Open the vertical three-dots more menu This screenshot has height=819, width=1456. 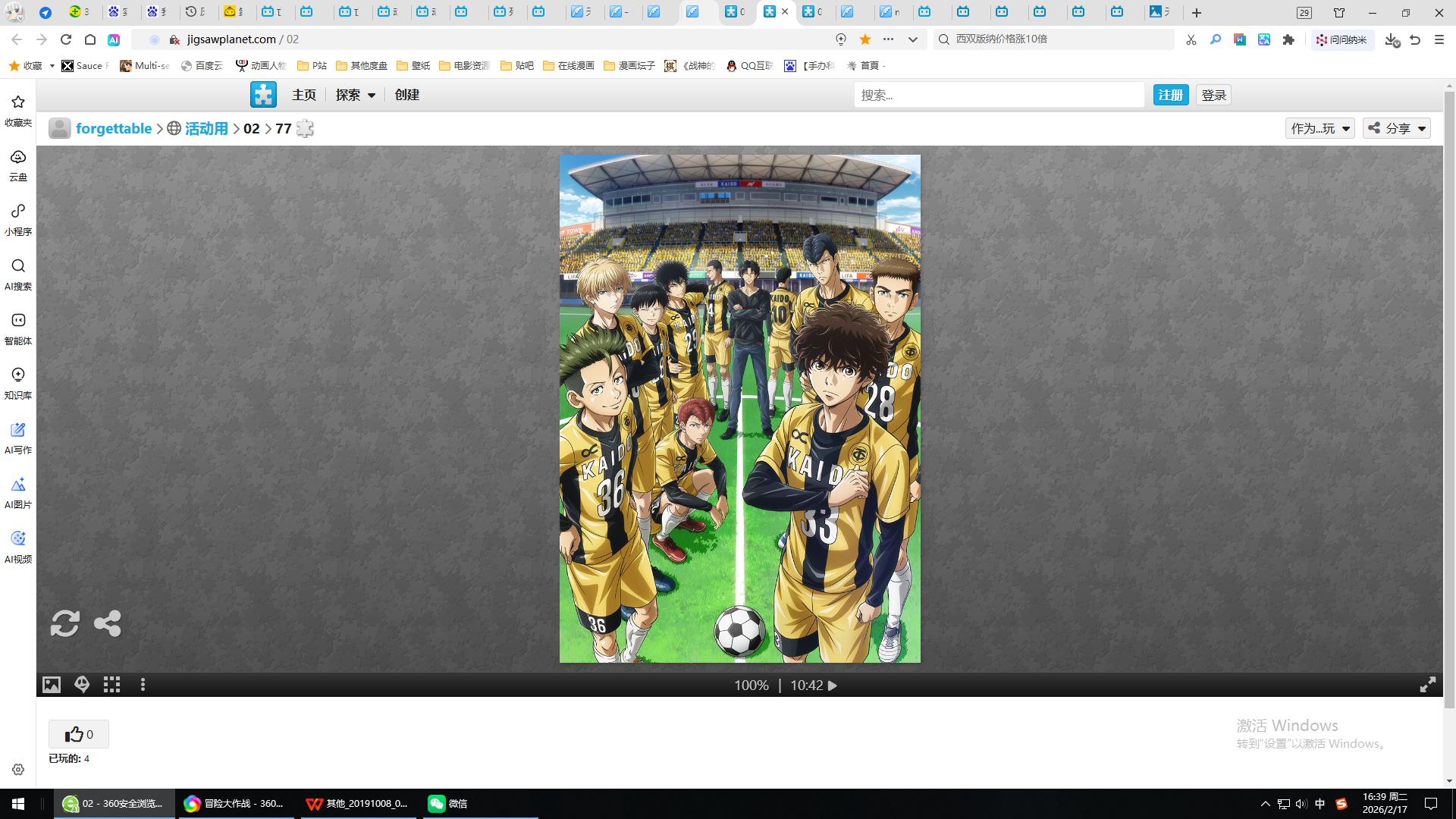click(143, 685)
